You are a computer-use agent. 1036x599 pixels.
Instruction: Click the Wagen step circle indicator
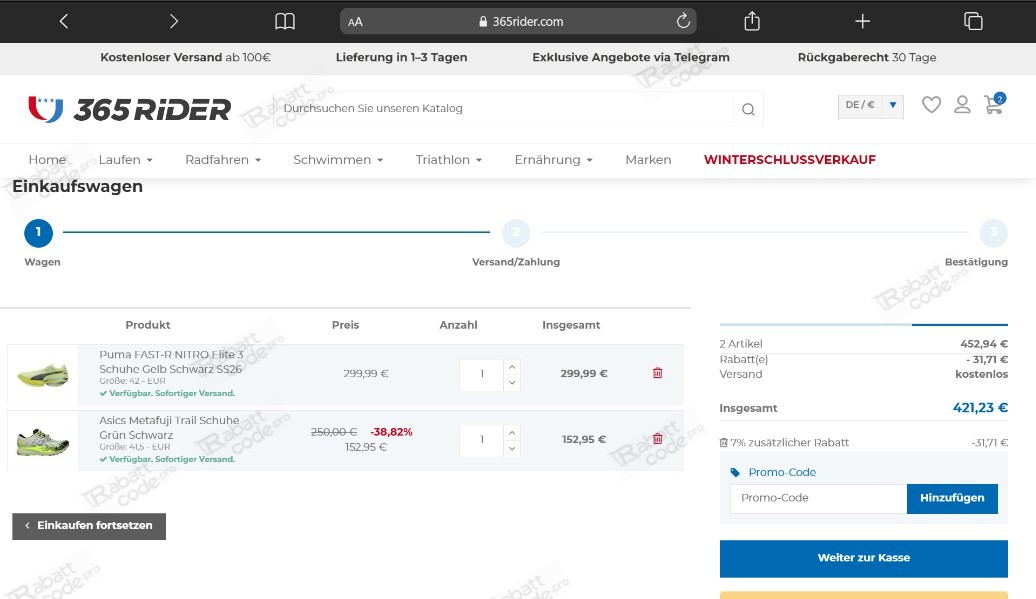click(x=38, y=232)
